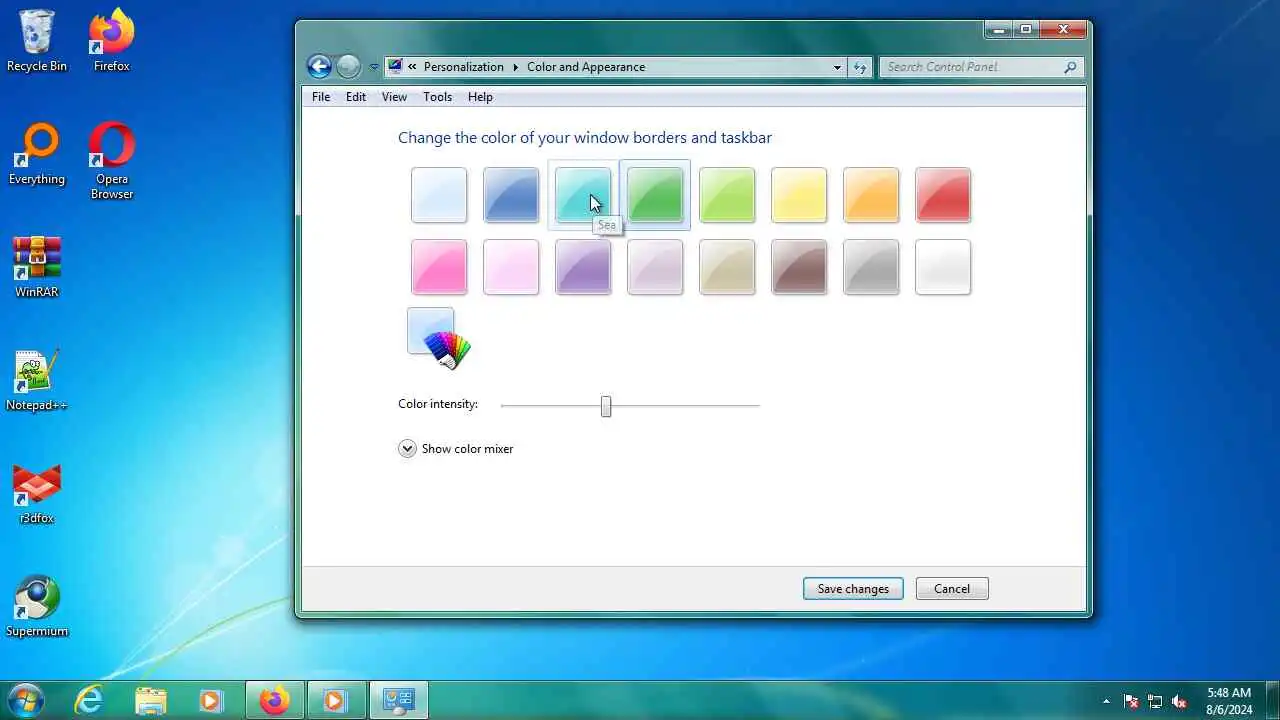Open the File menu
Viewport: 1280px width, 720px height.
321,97
